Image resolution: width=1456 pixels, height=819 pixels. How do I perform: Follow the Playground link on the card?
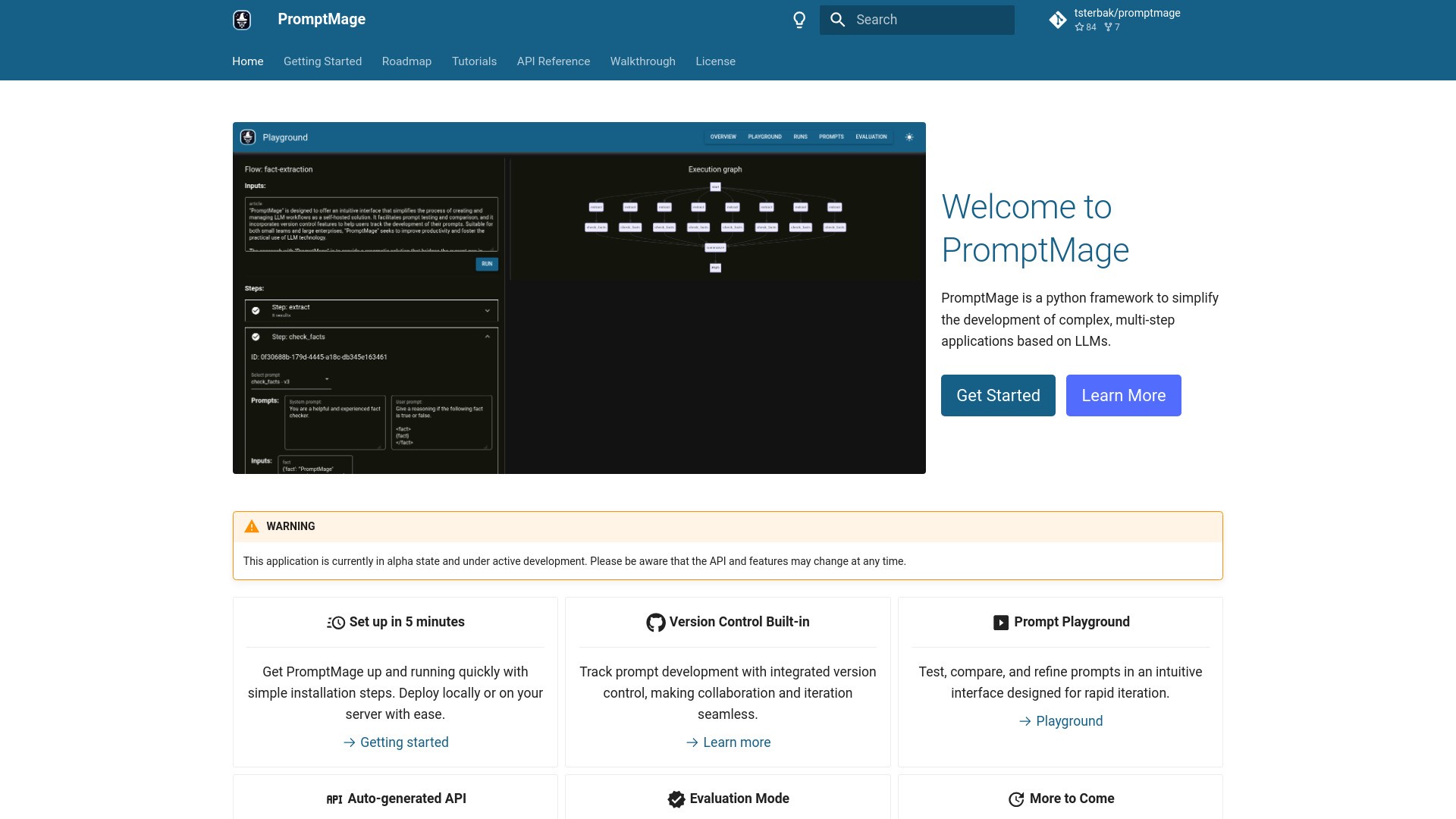click(x=1069, y=721)
